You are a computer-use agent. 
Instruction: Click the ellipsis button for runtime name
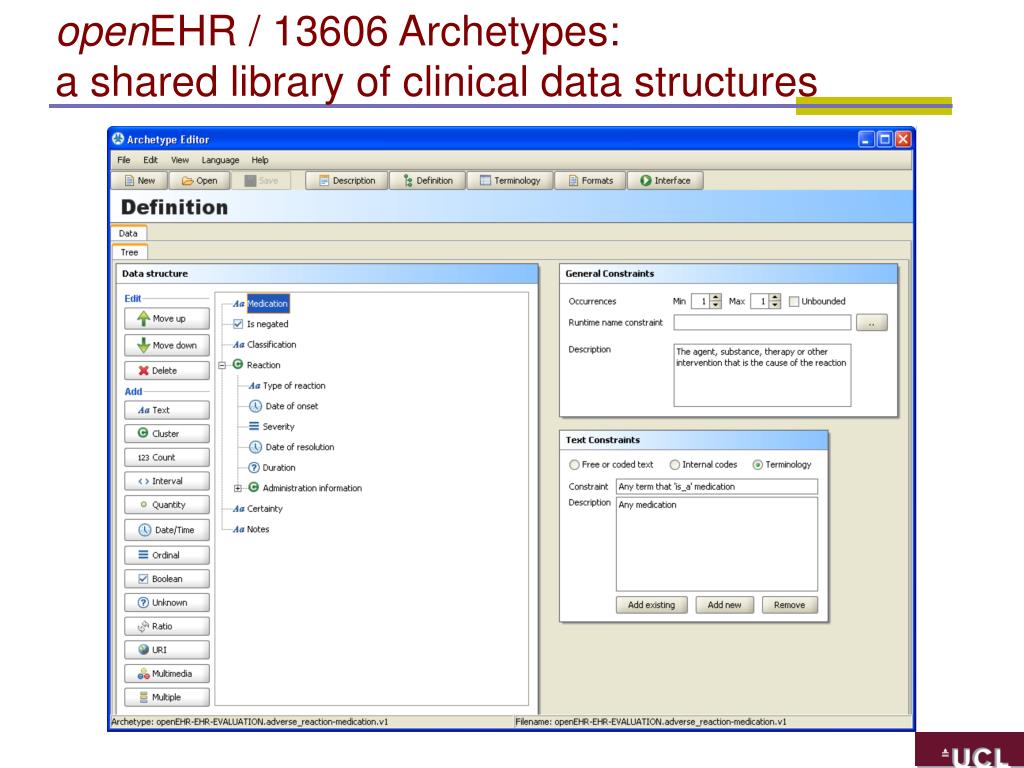[x=871, y=323]
